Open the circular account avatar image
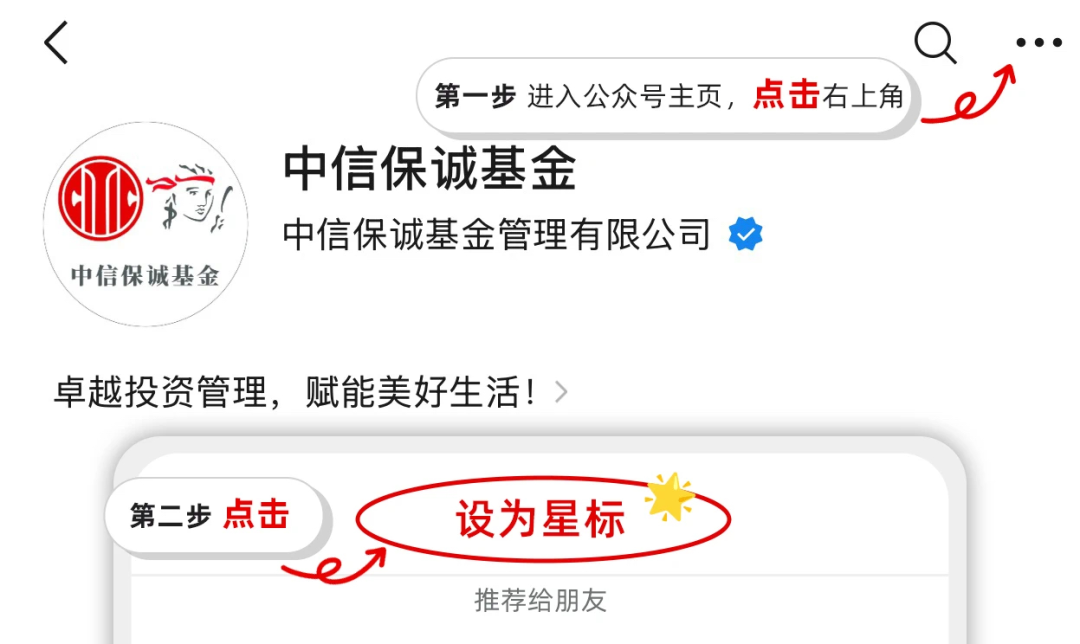 point(145,224)
